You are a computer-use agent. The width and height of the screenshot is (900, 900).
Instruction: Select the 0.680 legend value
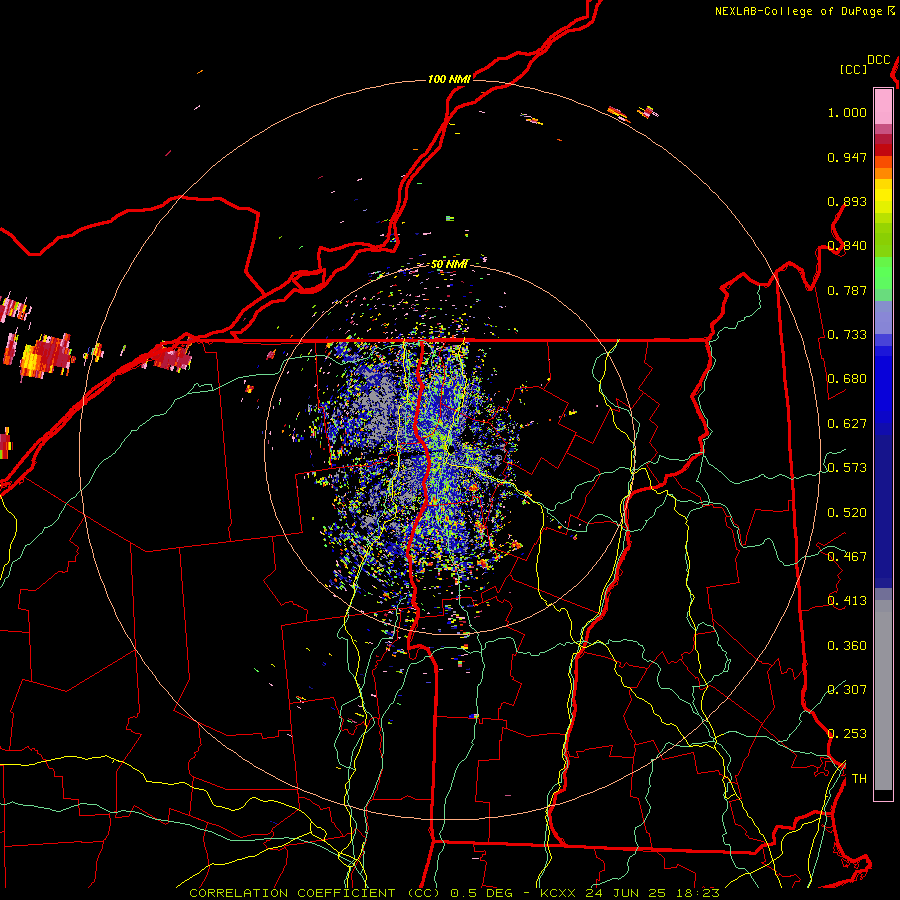pyautogui.click(x=847, y=379)
